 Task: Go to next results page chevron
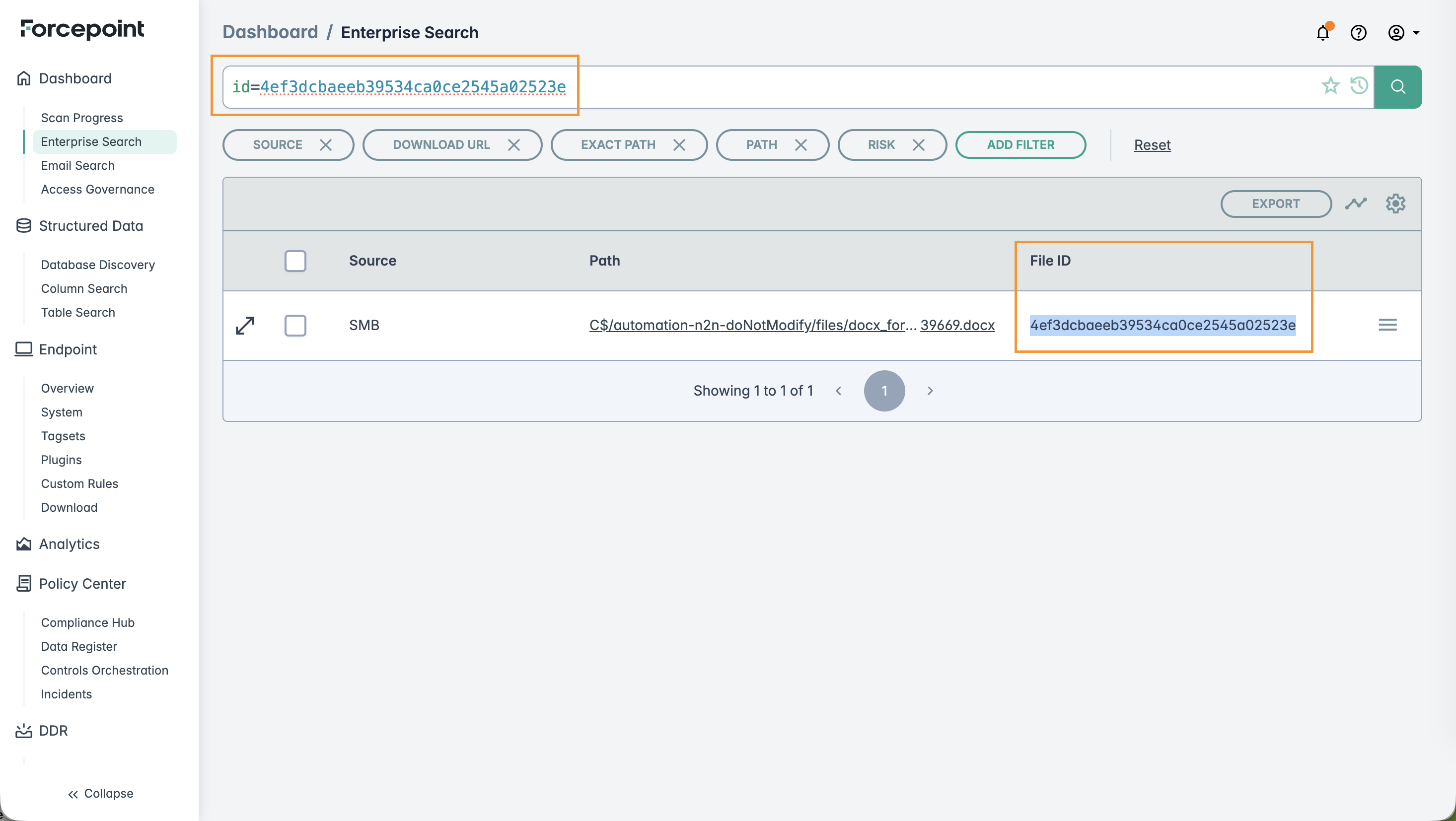930,391
